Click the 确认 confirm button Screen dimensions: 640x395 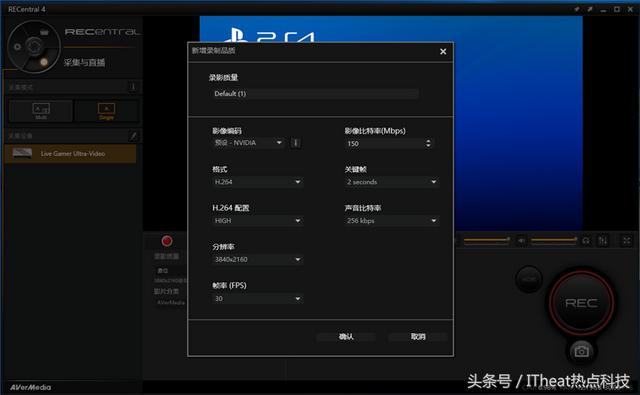pos(346,337)
